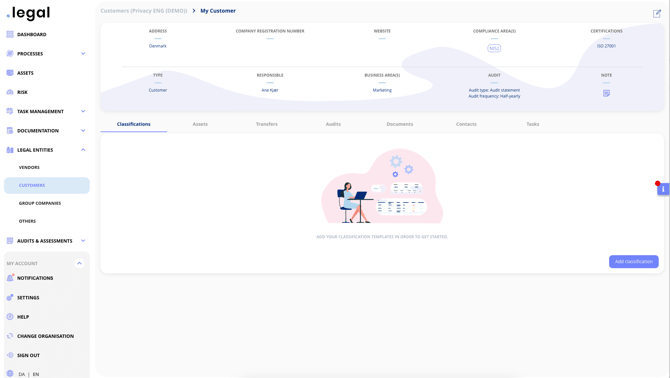Click the Risk gauge icon

tap(10, 92)
